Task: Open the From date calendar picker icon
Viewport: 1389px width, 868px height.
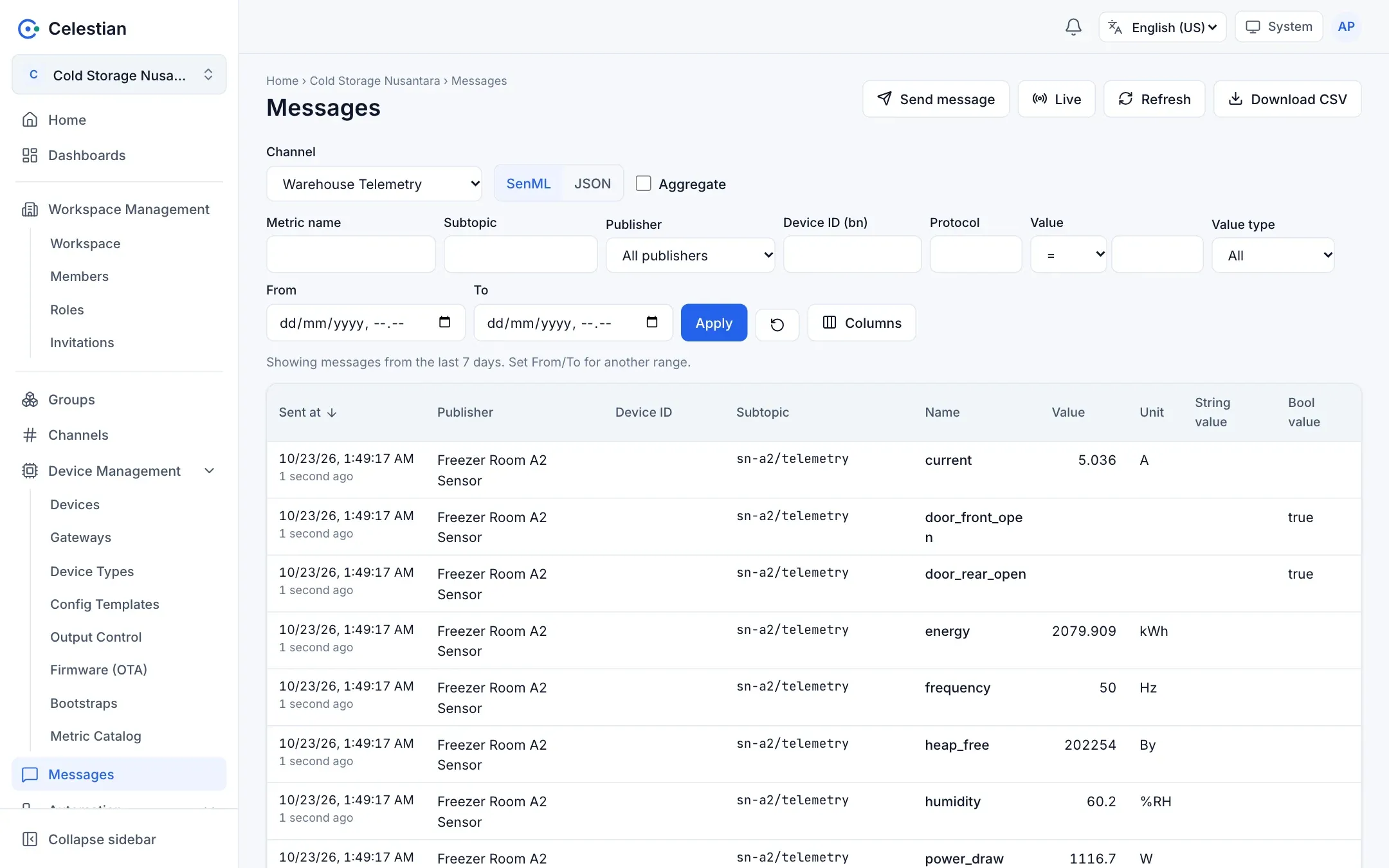Action: point(444,322)
